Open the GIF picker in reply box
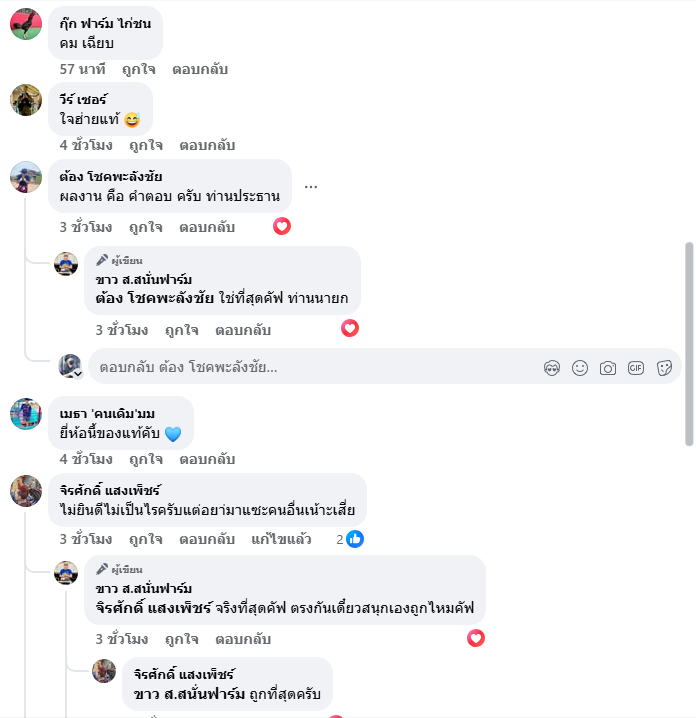The width and height of the screenshot is (696, 718). coord(636,368)
